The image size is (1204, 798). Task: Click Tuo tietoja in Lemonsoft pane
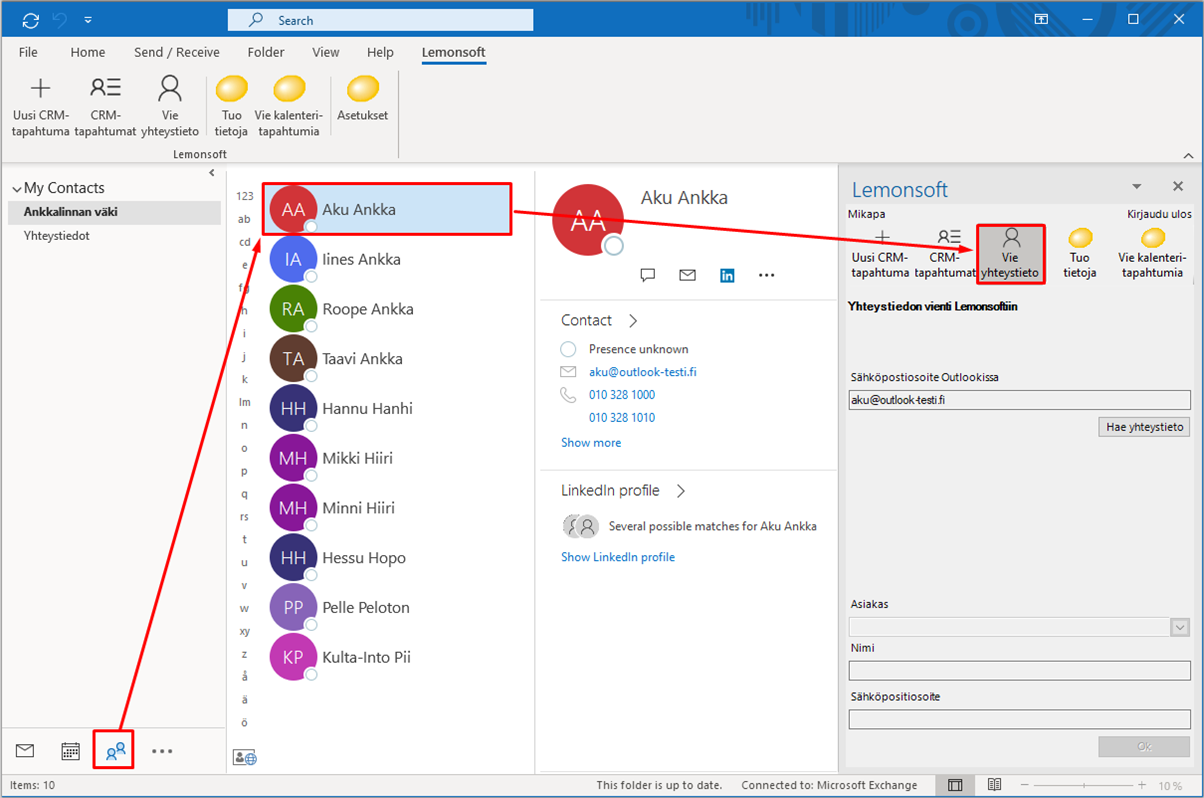coord(1079,253)
